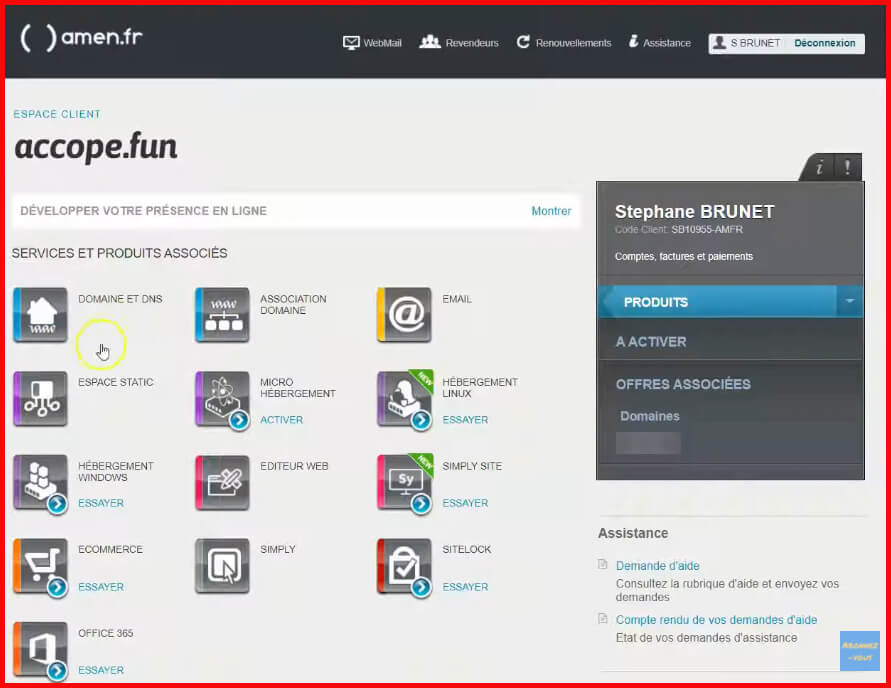Click ACTIVER under Micro Hébergement
Image resolution: width=891 pixels, height=688 pixels.
(x=281, y=420)
